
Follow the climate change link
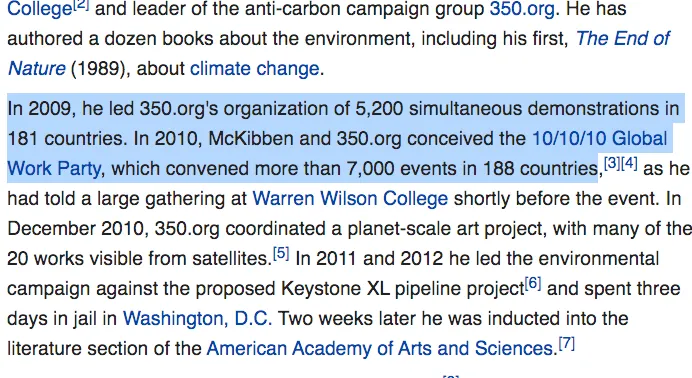(255, 69)
